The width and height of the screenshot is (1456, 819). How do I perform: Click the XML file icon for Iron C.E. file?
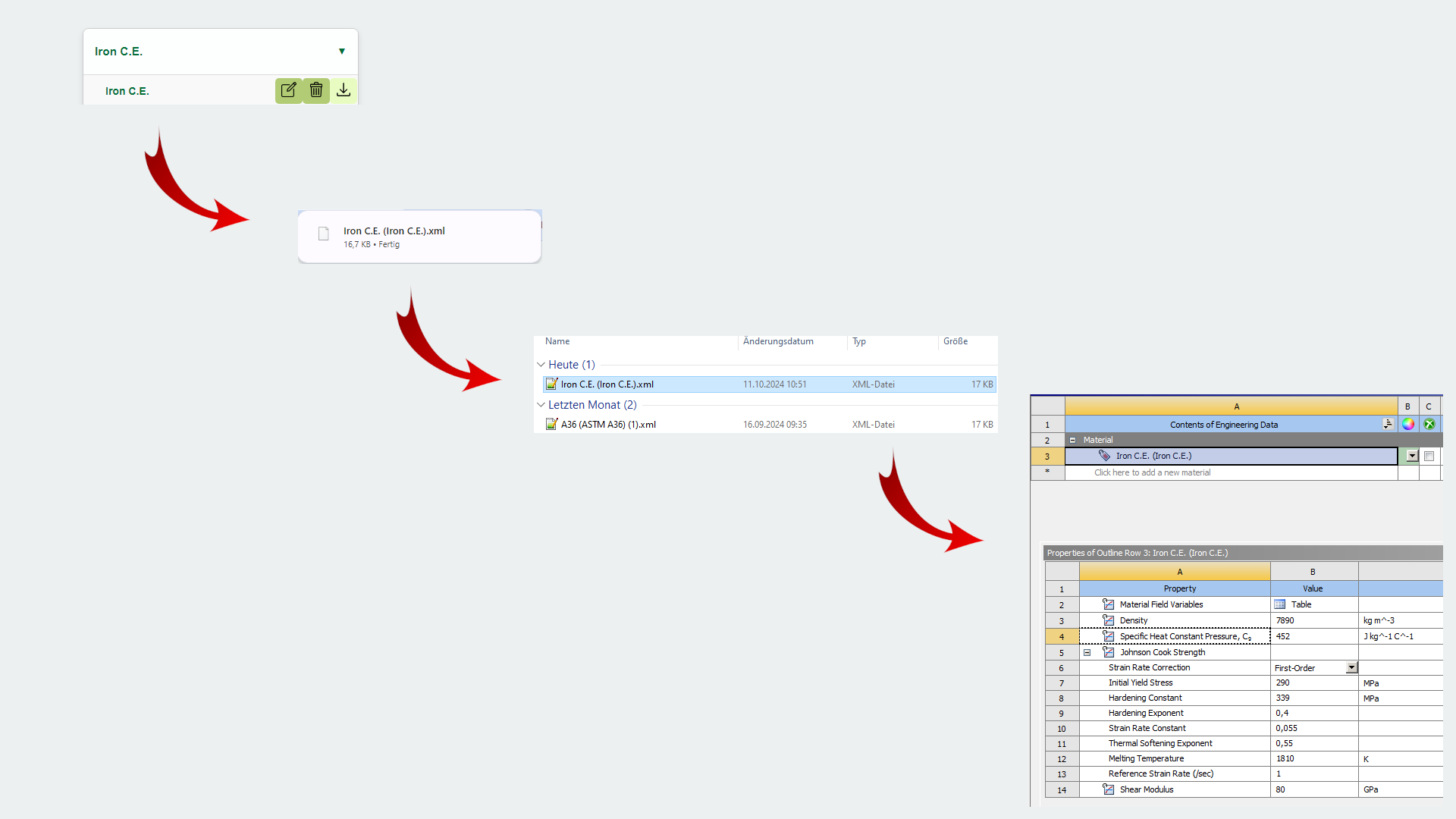pyautogui.click(x=552, y=384)
